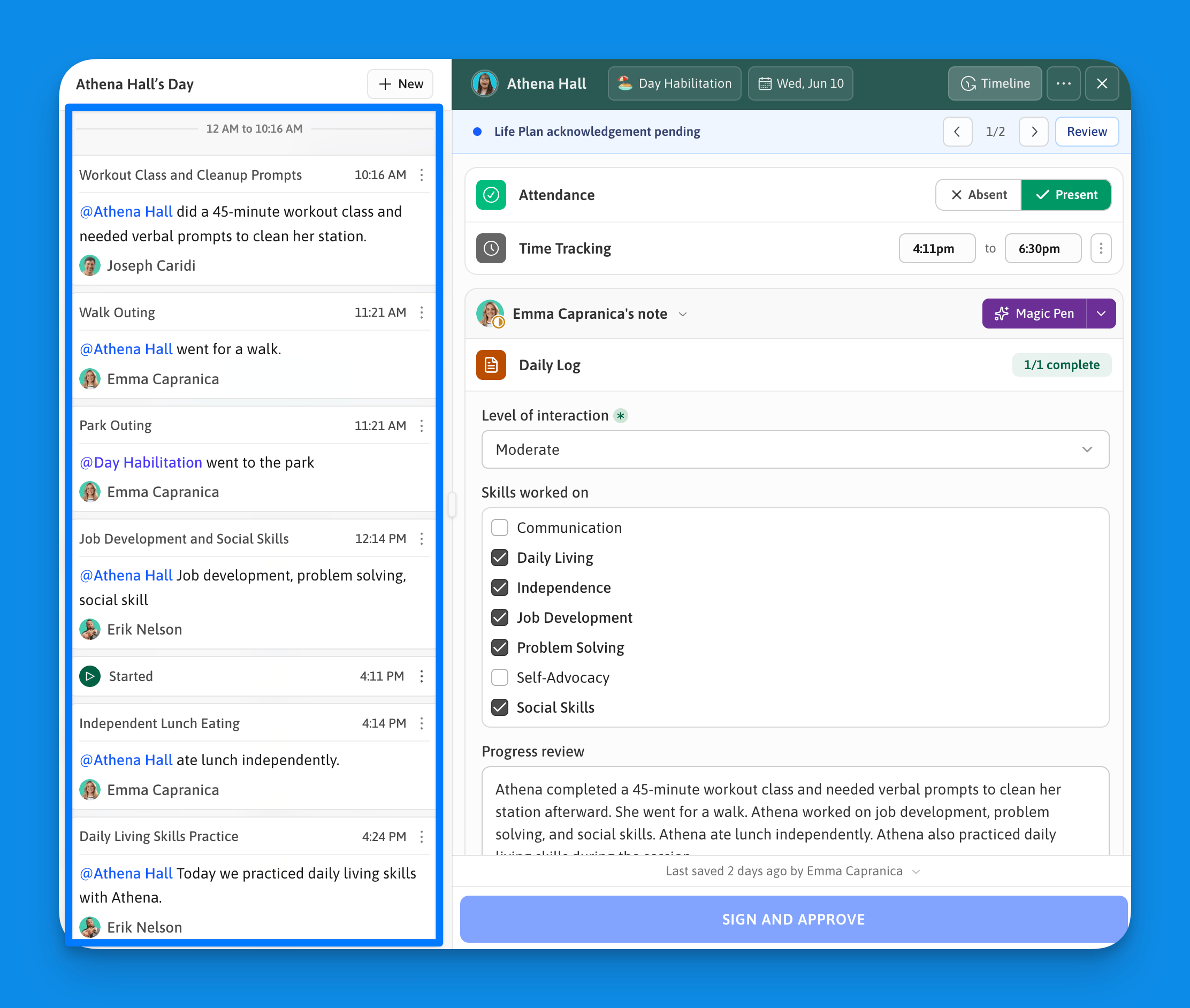The image size is (1190, 1008).
Task: Click the 1/2 page indicator
Action: coord(995,132)
